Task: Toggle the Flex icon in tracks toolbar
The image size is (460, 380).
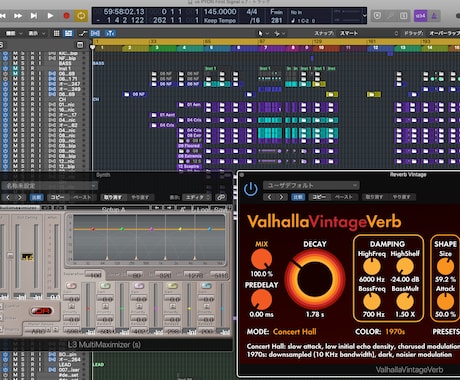Action: tap(95, 33)
